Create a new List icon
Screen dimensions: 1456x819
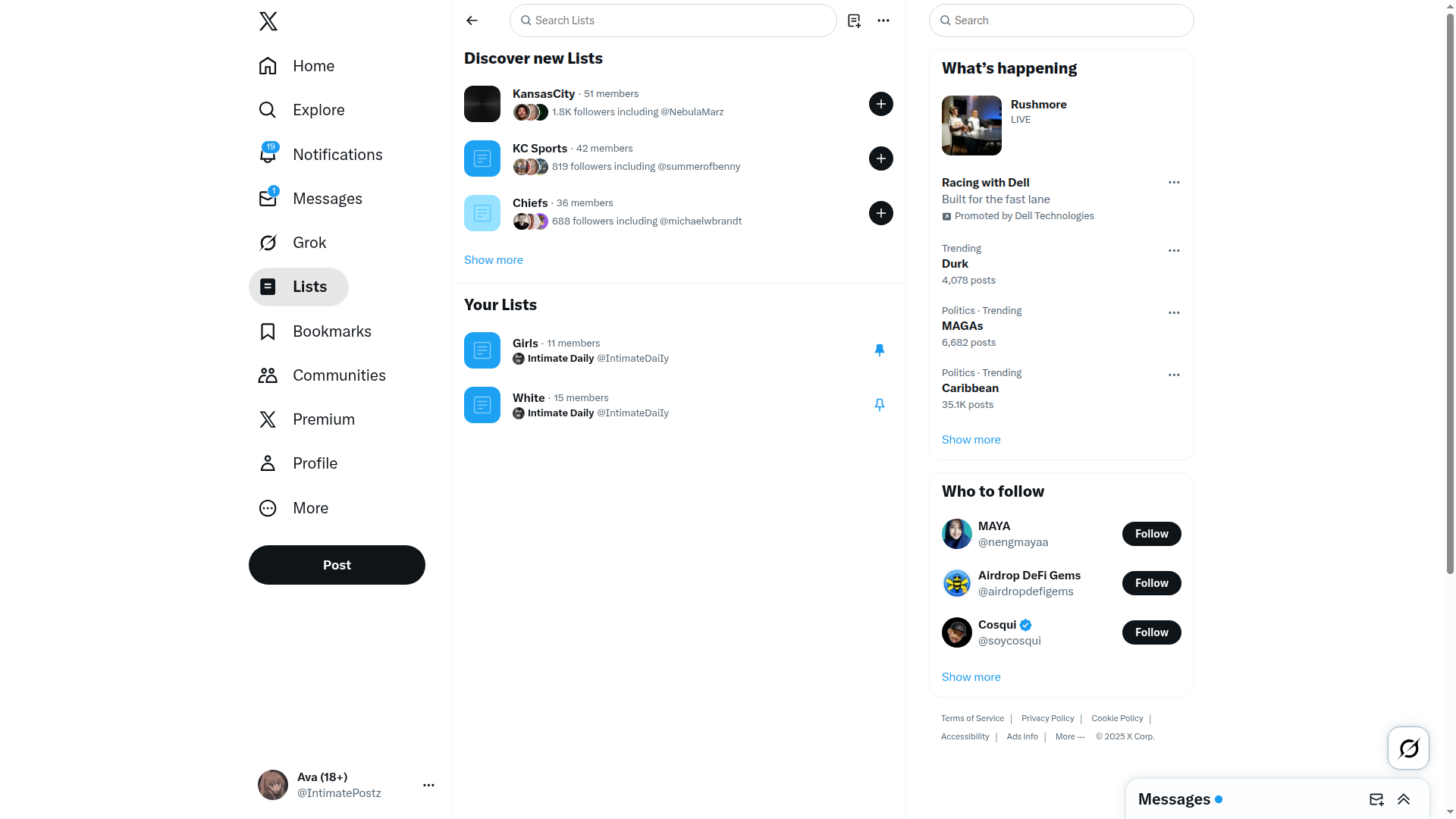point(854,20)
